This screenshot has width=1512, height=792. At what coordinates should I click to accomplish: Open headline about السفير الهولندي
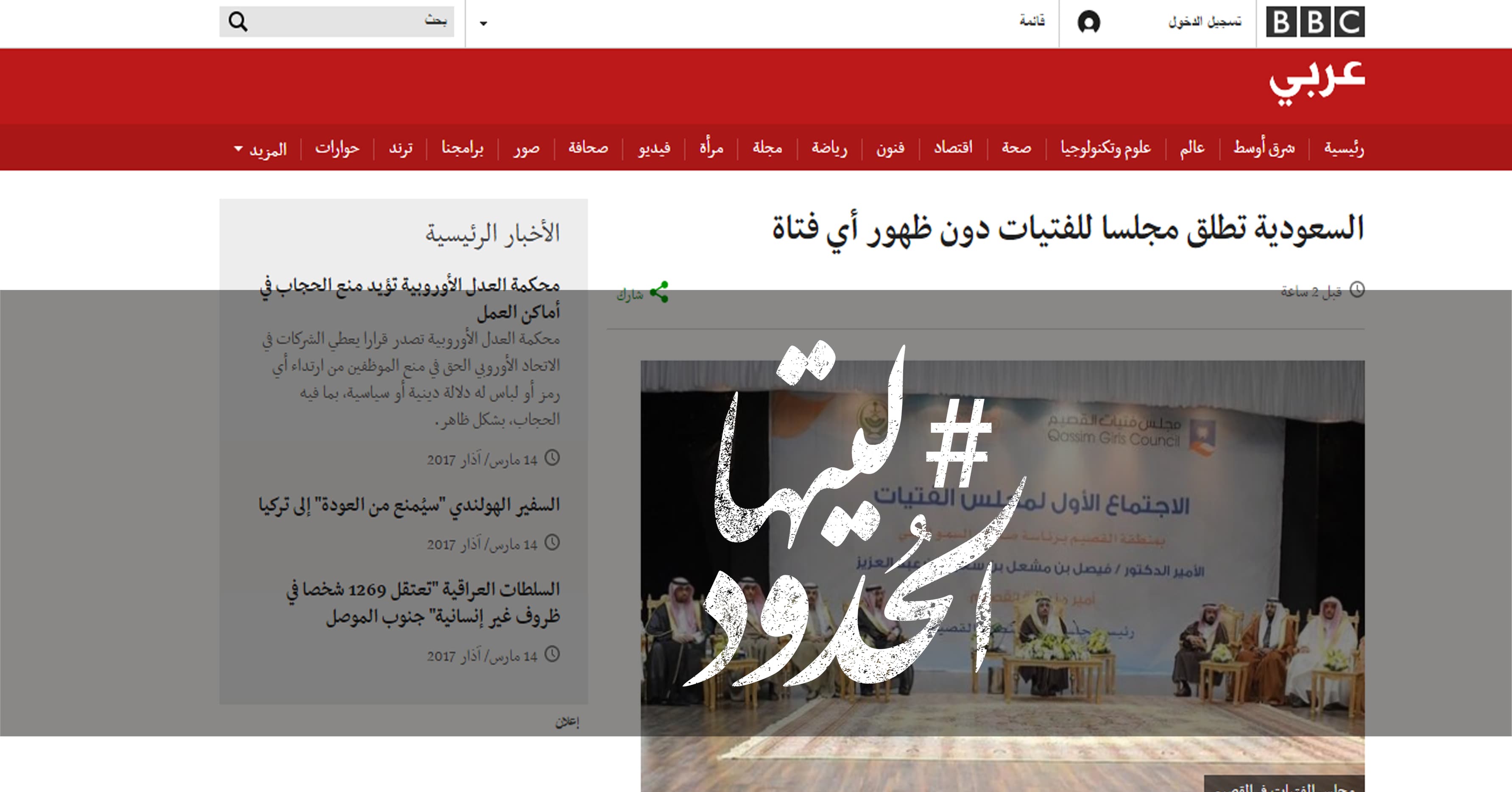pos(409,505)
